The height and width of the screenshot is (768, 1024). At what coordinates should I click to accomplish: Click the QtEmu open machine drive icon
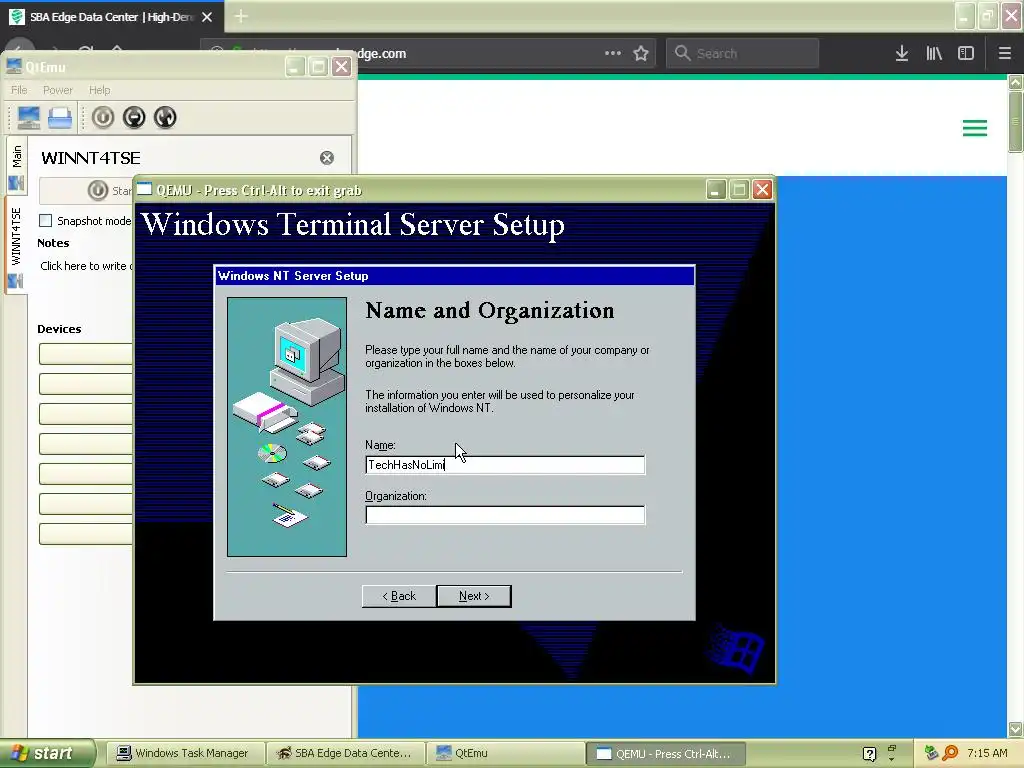[60, 118]
